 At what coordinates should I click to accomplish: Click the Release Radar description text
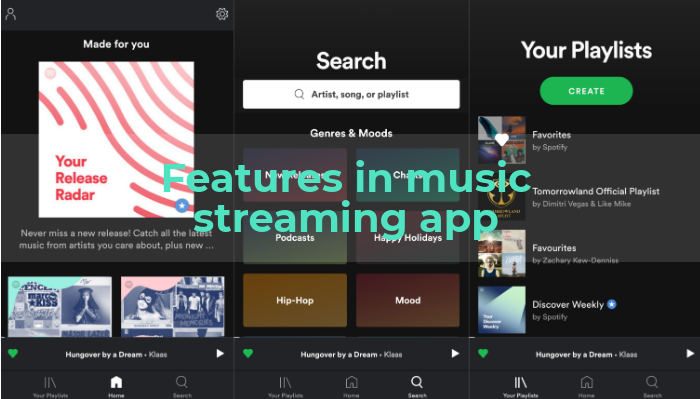116,239
